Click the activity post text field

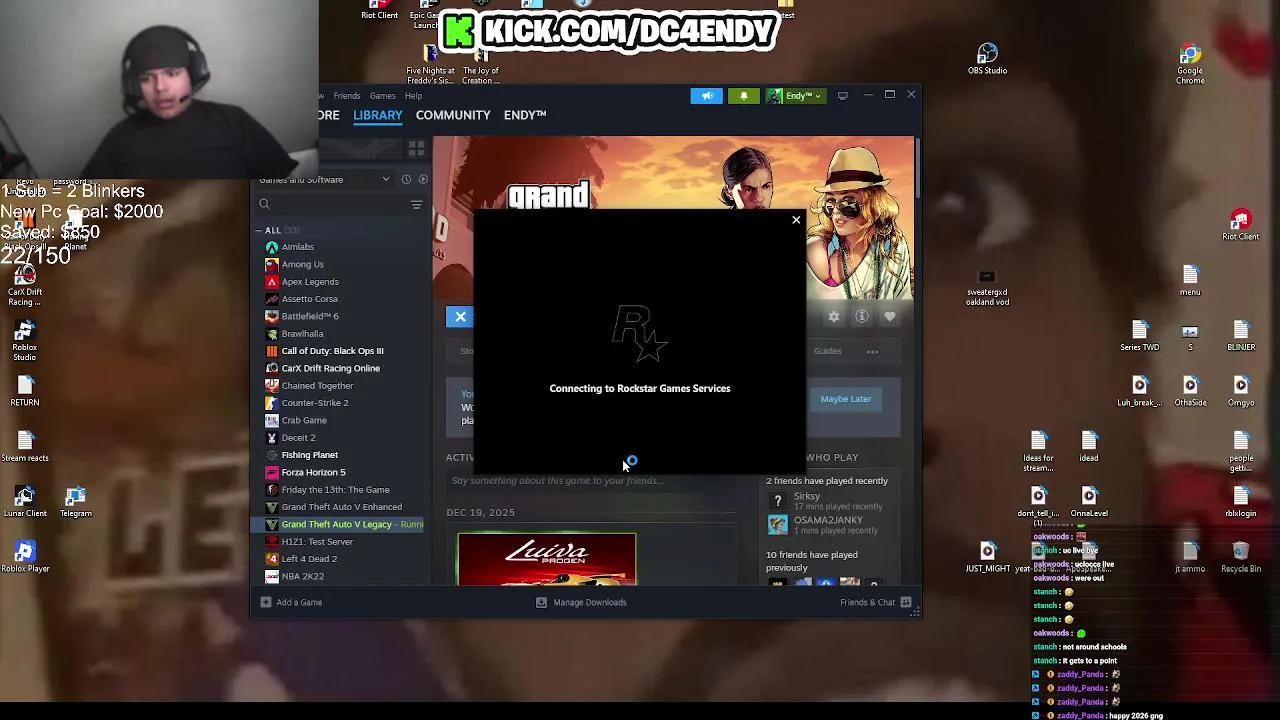(592, 481)
